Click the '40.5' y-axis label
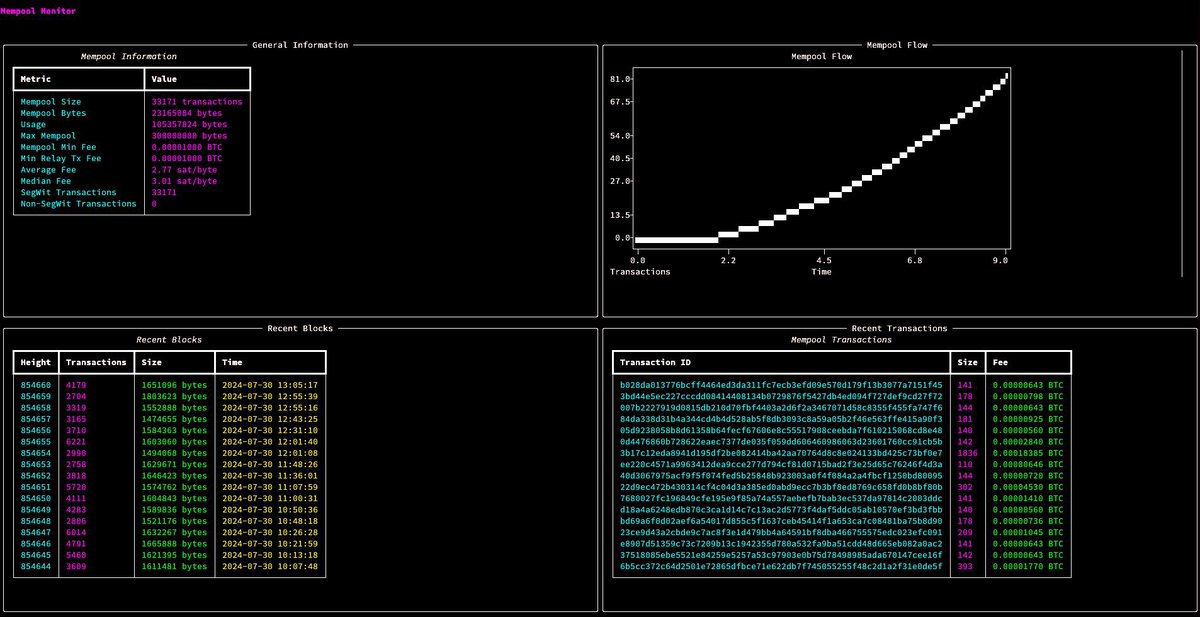1200x617 pixels. (620, 158)
